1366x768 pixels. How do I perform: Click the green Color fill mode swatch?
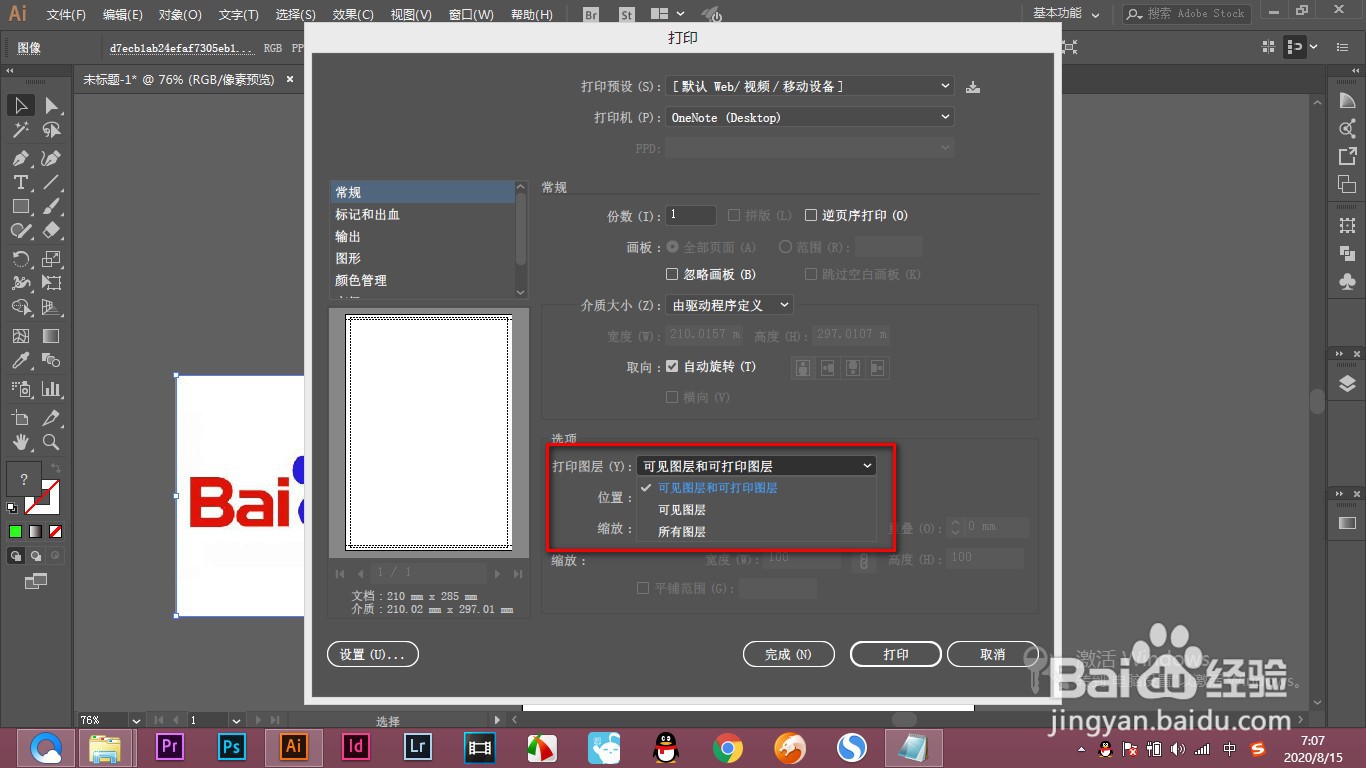point(16,532)
